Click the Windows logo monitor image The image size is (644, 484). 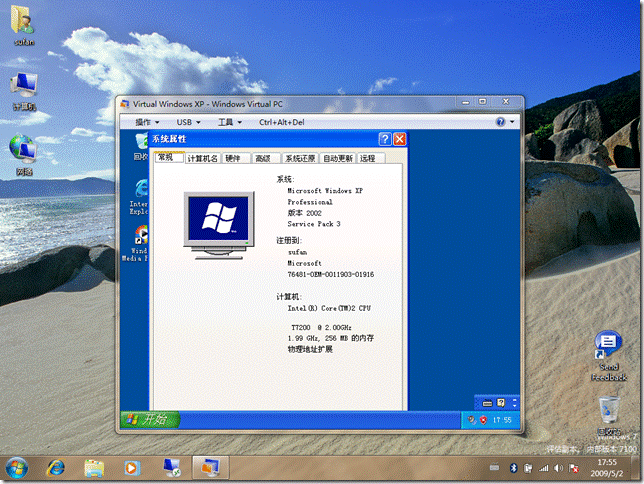[219, 225]
